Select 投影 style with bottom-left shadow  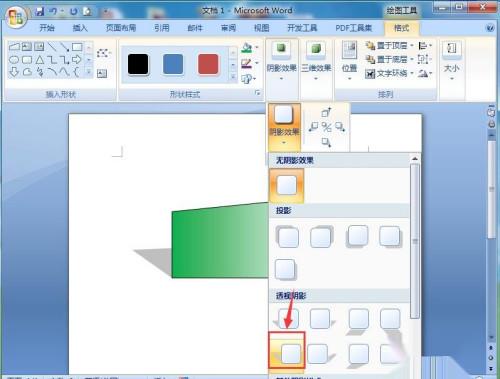358,237
